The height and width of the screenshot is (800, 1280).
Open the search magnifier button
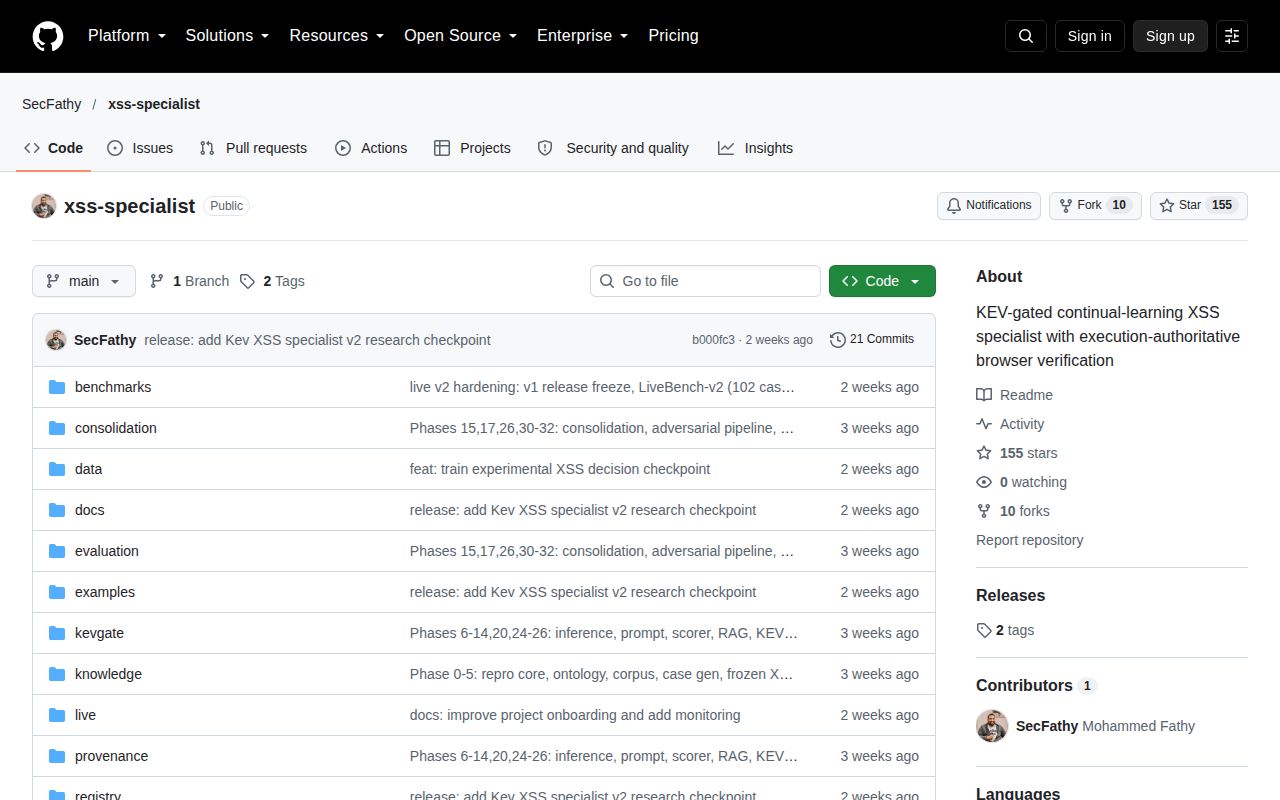[x=1026, y=36]
